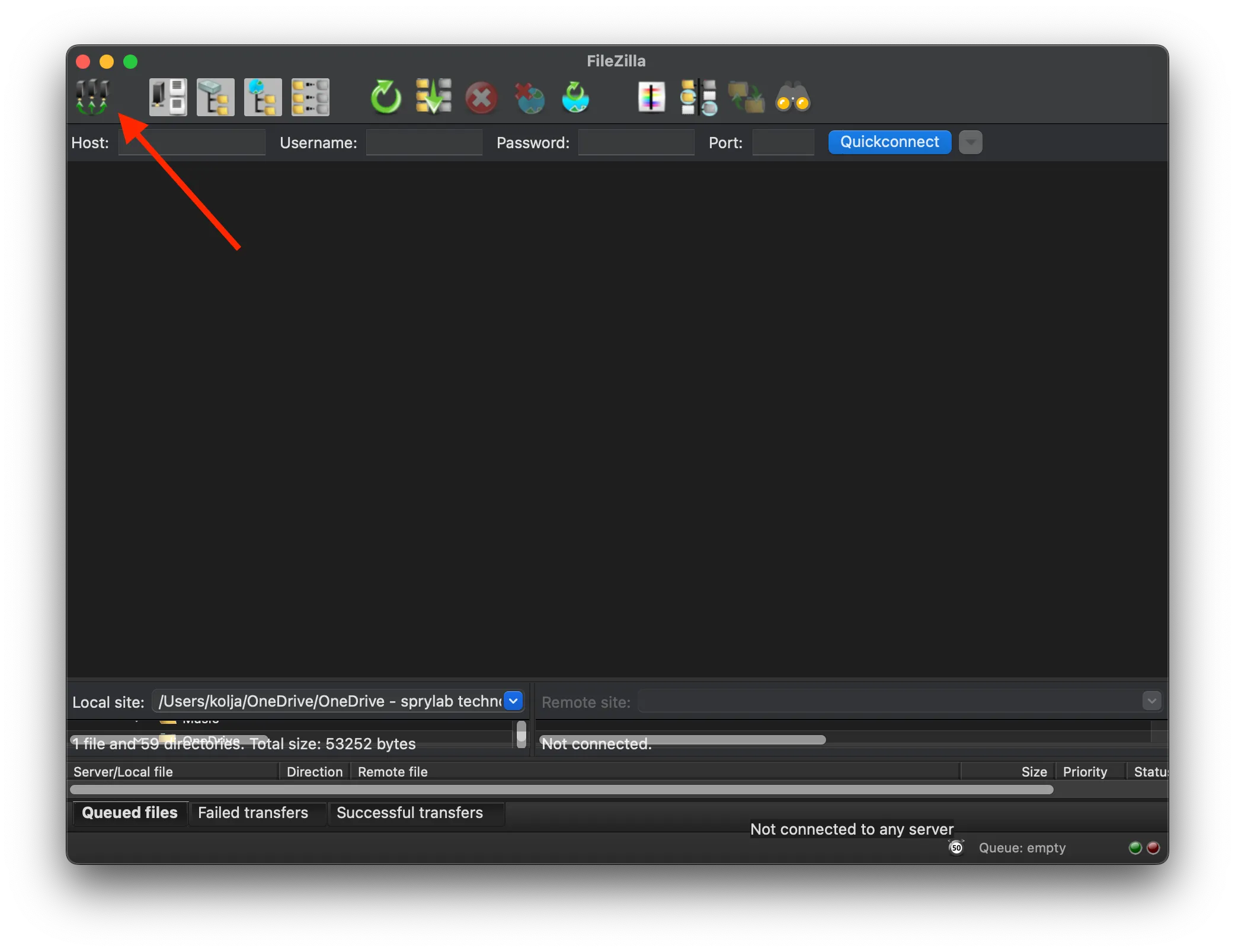Expand the Local site path dropdown
The image size is (1235, 952).
pos(513,701)
